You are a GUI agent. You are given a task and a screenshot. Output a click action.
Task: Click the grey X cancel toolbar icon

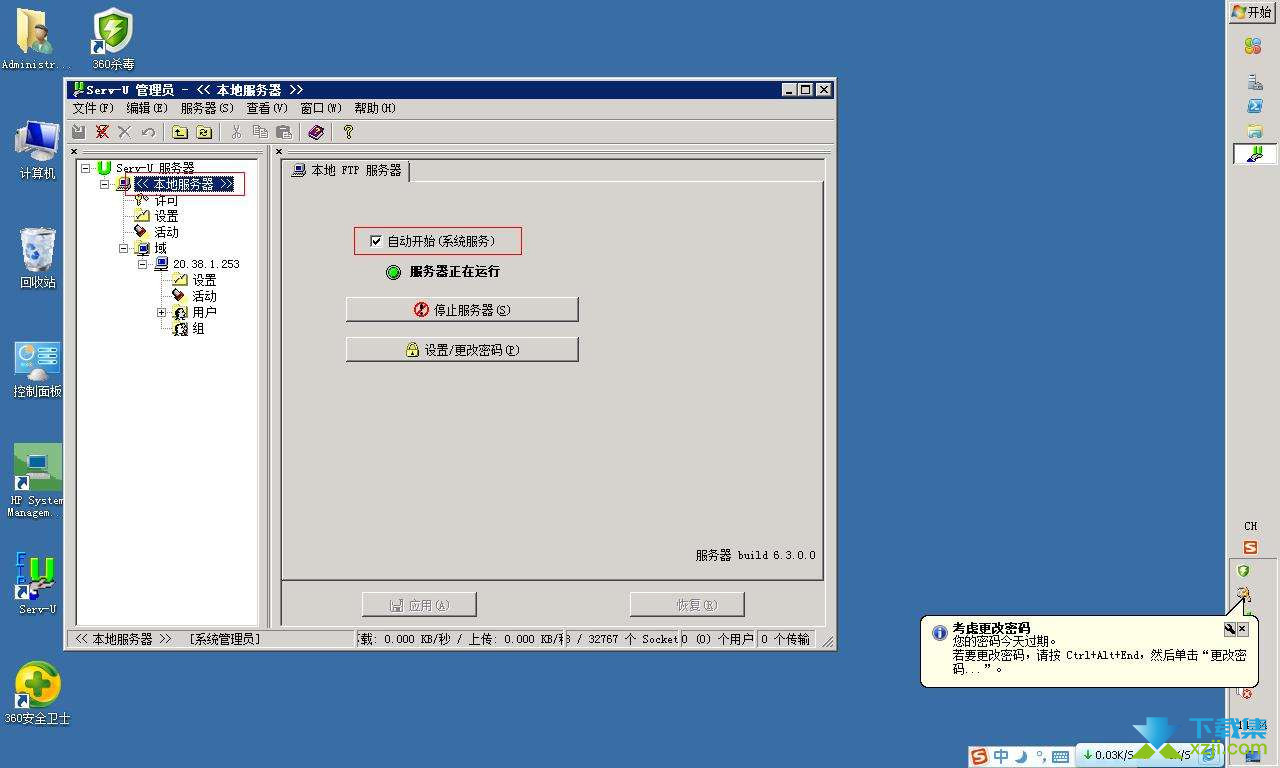point(125,132)
